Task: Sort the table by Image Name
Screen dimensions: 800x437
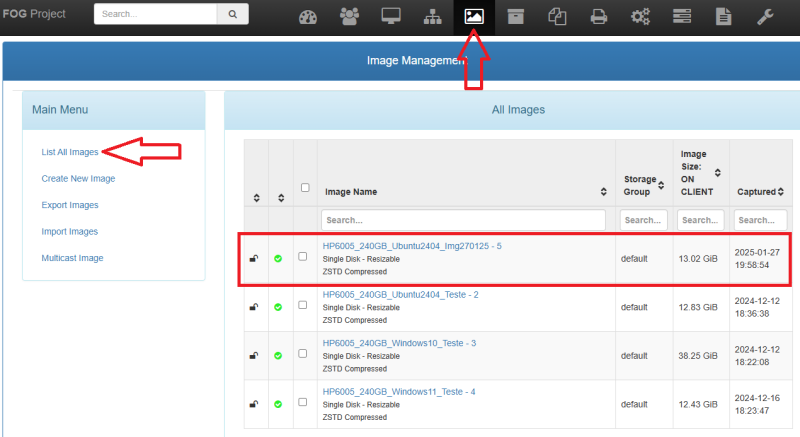Action: point(604,192)
